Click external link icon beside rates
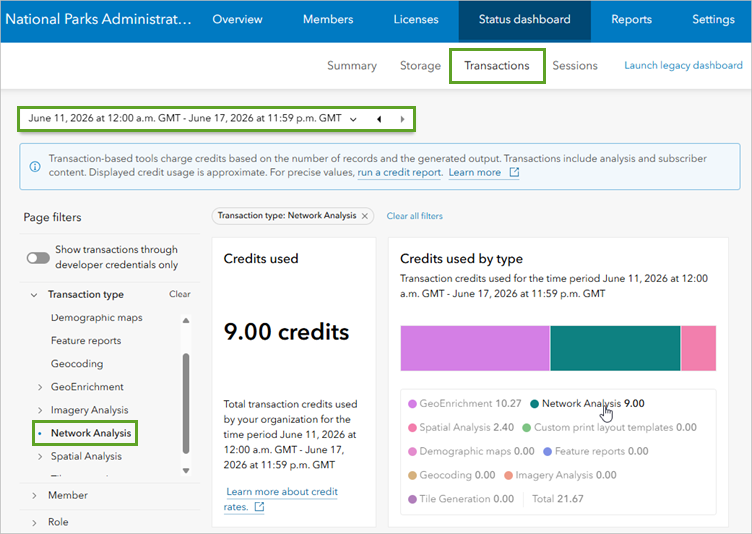Screen dimensions: 752x534 259,507
